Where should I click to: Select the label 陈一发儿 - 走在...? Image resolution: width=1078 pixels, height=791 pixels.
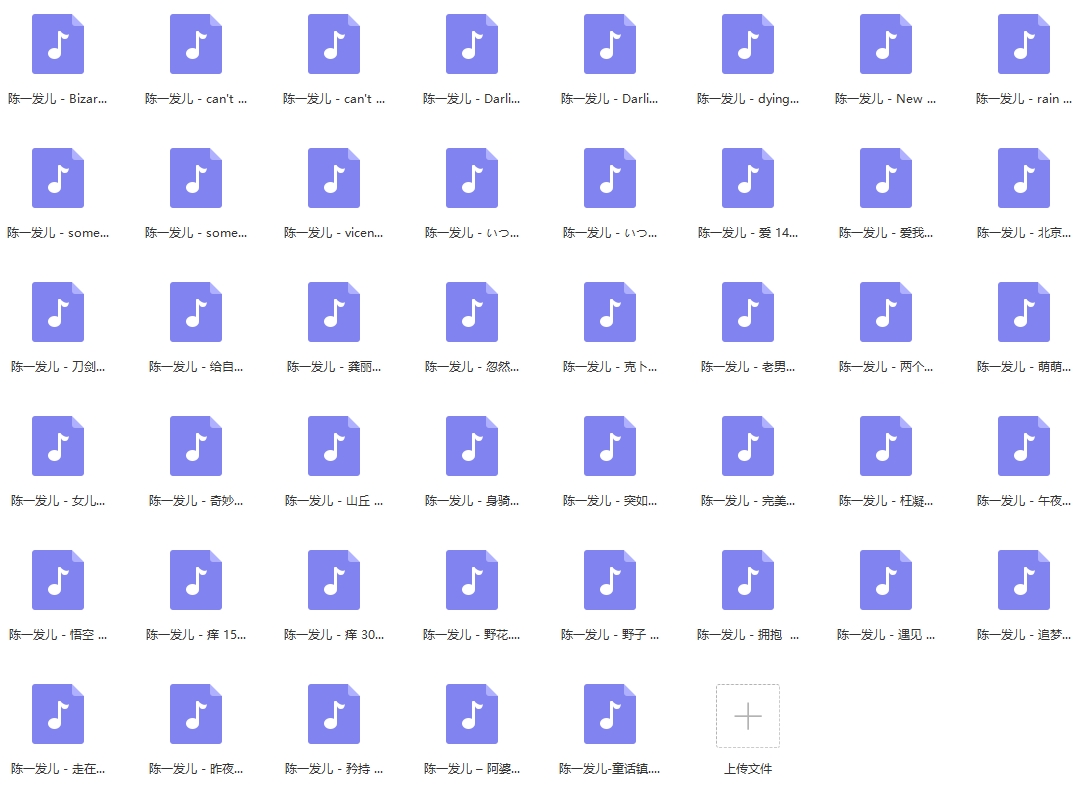[58, 769]
